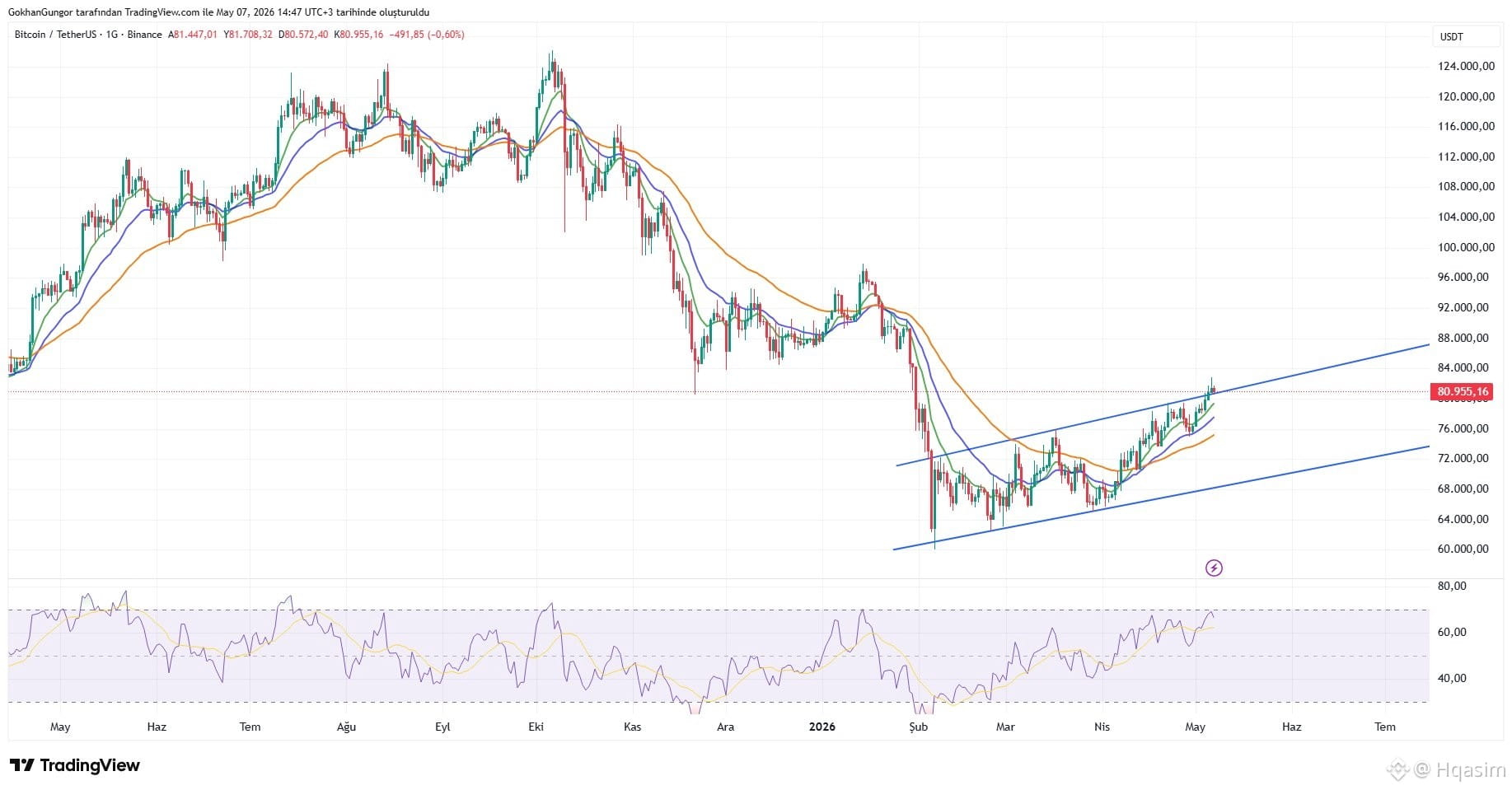Click the low value D80.572,40
Viewport: 1512px width, 790px height.
click(x=303, y=35)
